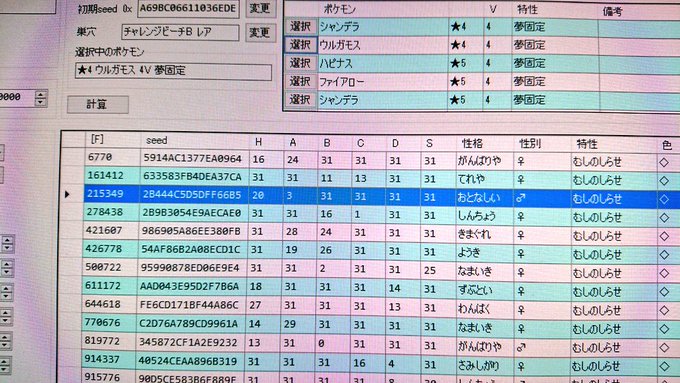Click seed C2D76A789CD9961A
Image resolution: width=680 pixels, height=383 pixels.
188,324
